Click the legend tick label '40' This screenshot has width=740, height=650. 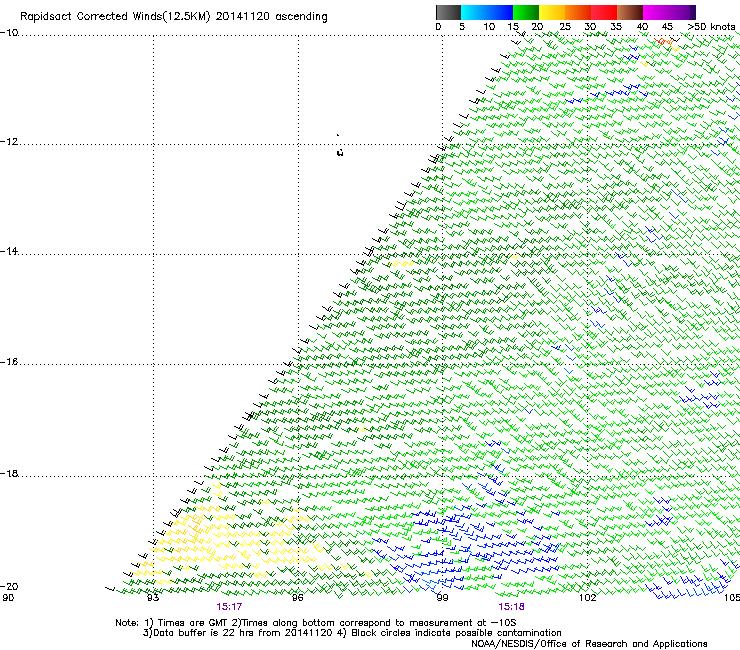point(642,27)
